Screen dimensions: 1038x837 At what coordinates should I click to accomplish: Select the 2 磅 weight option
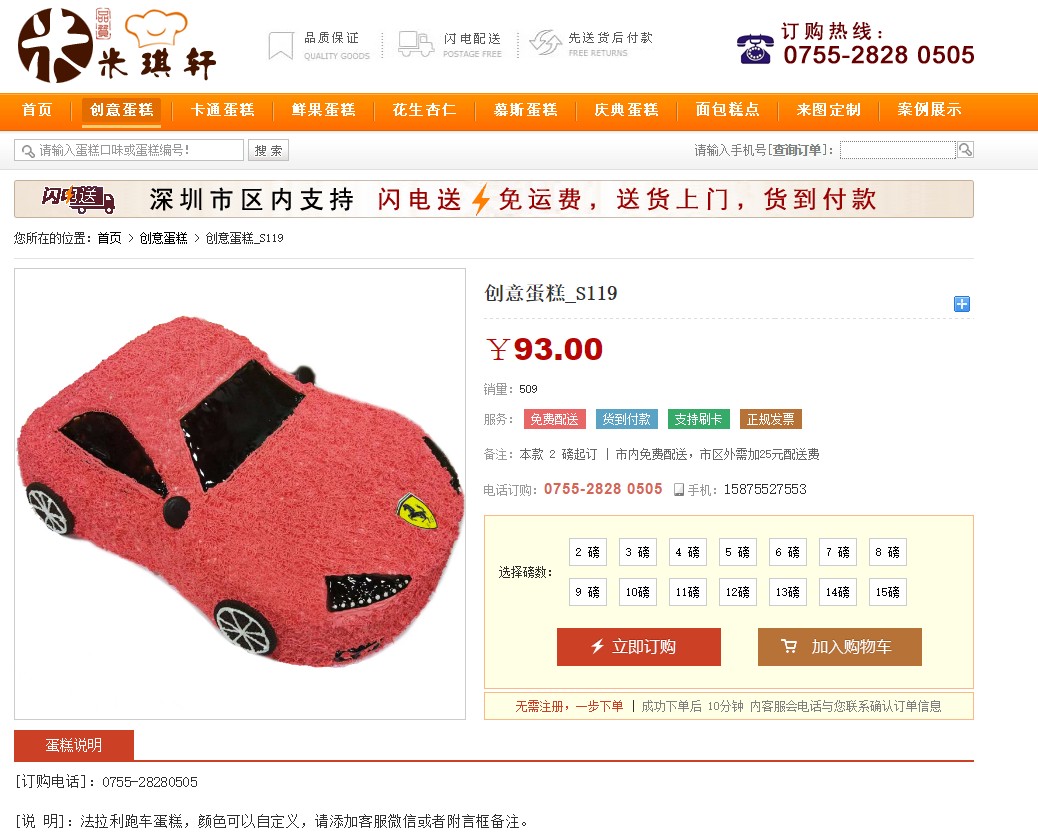(x=587, y=552)
